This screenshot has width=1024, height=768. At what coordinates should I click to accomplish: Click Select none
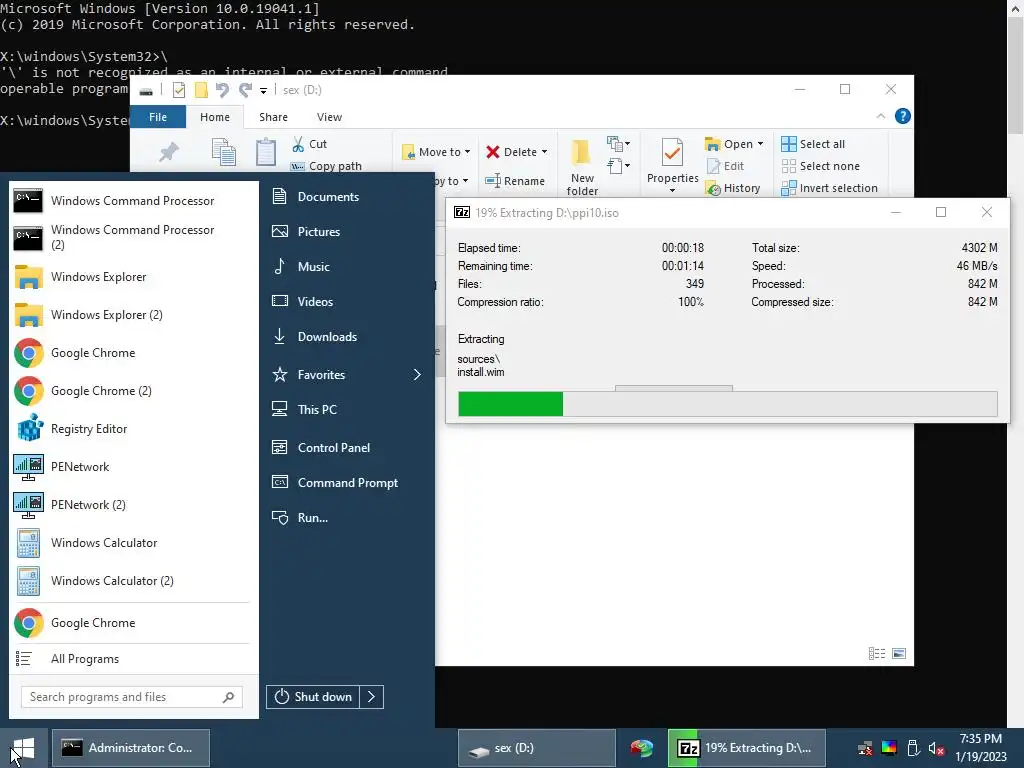821,166
